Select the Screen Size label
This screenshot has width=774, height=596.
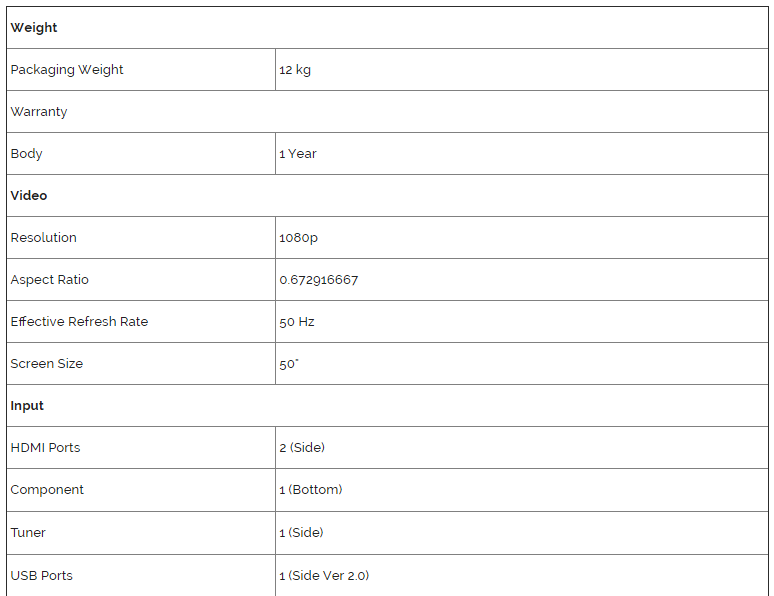pyautogui.click(x=47, y=364)
